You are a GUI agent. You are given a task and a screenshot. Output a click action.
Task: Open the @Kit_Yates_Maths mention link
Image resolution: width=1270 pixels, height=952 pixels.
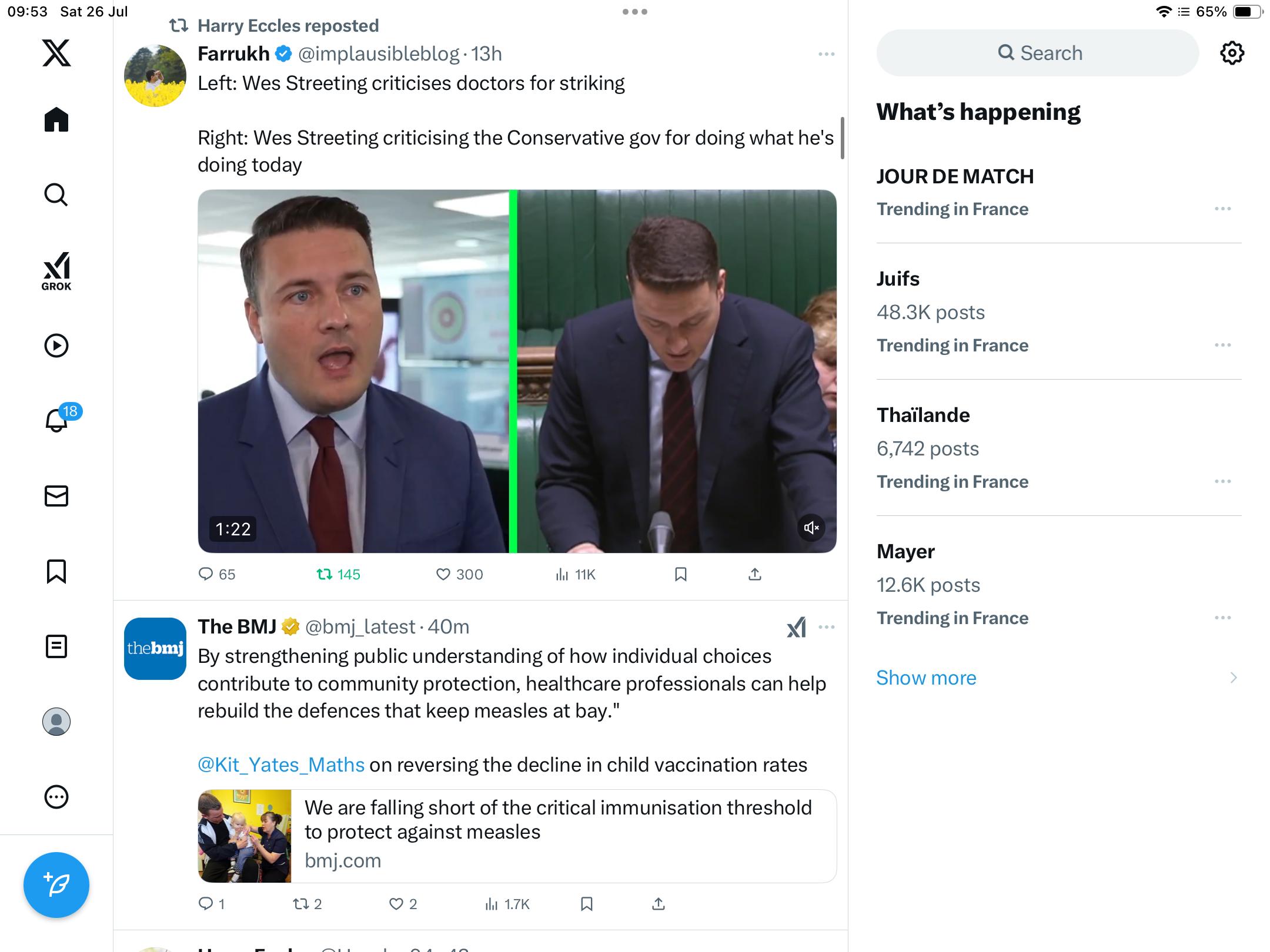[x=281, y=765]
